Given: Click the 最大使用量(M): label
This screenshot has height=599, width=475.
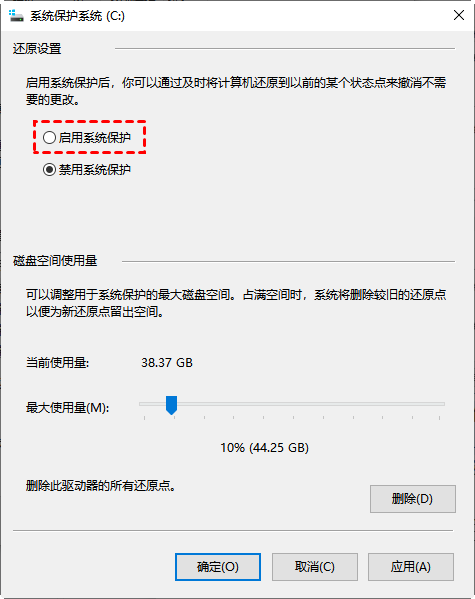Looking at the screenshot, I should [68, 408].
